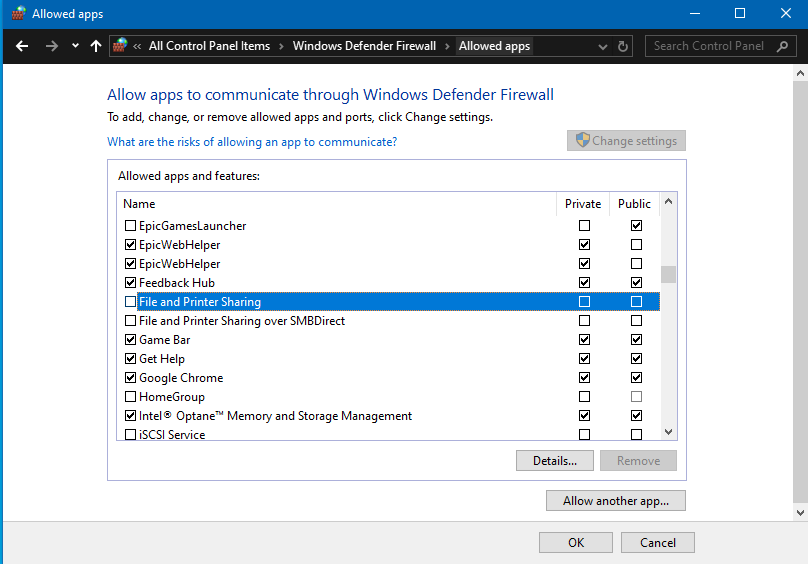The image size is (808, 564).
Task: Click the Control Panel icon in address bar
Action: click(121, 46)
